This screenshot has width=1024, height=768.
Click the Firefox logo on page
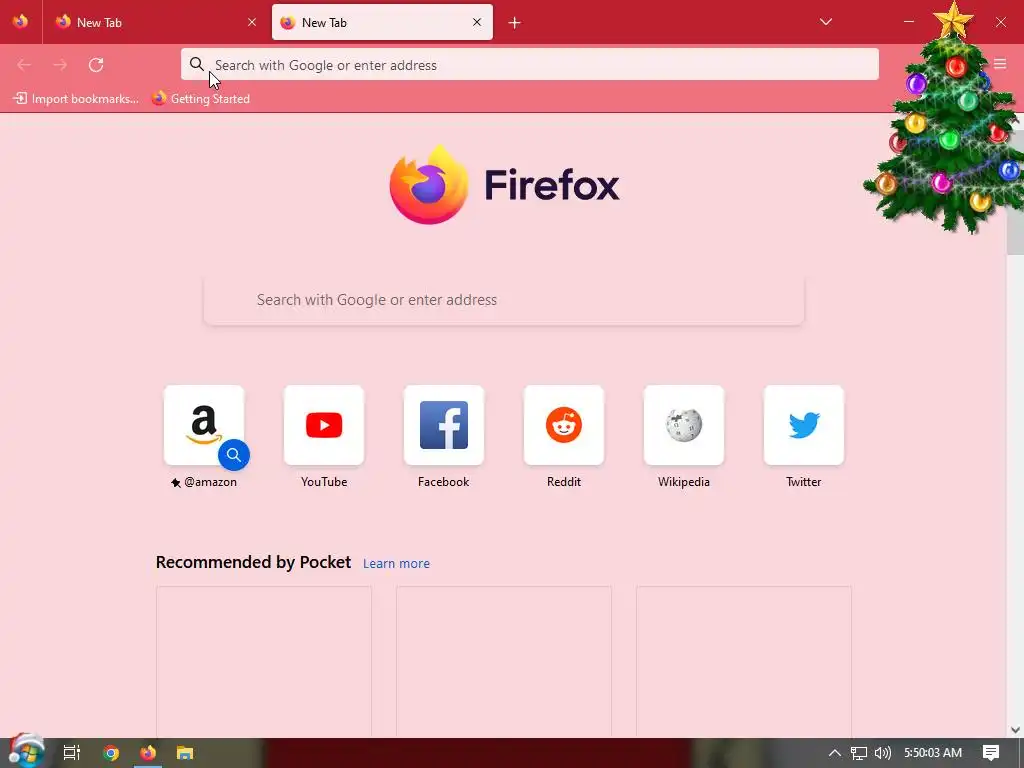pos(428,185)
